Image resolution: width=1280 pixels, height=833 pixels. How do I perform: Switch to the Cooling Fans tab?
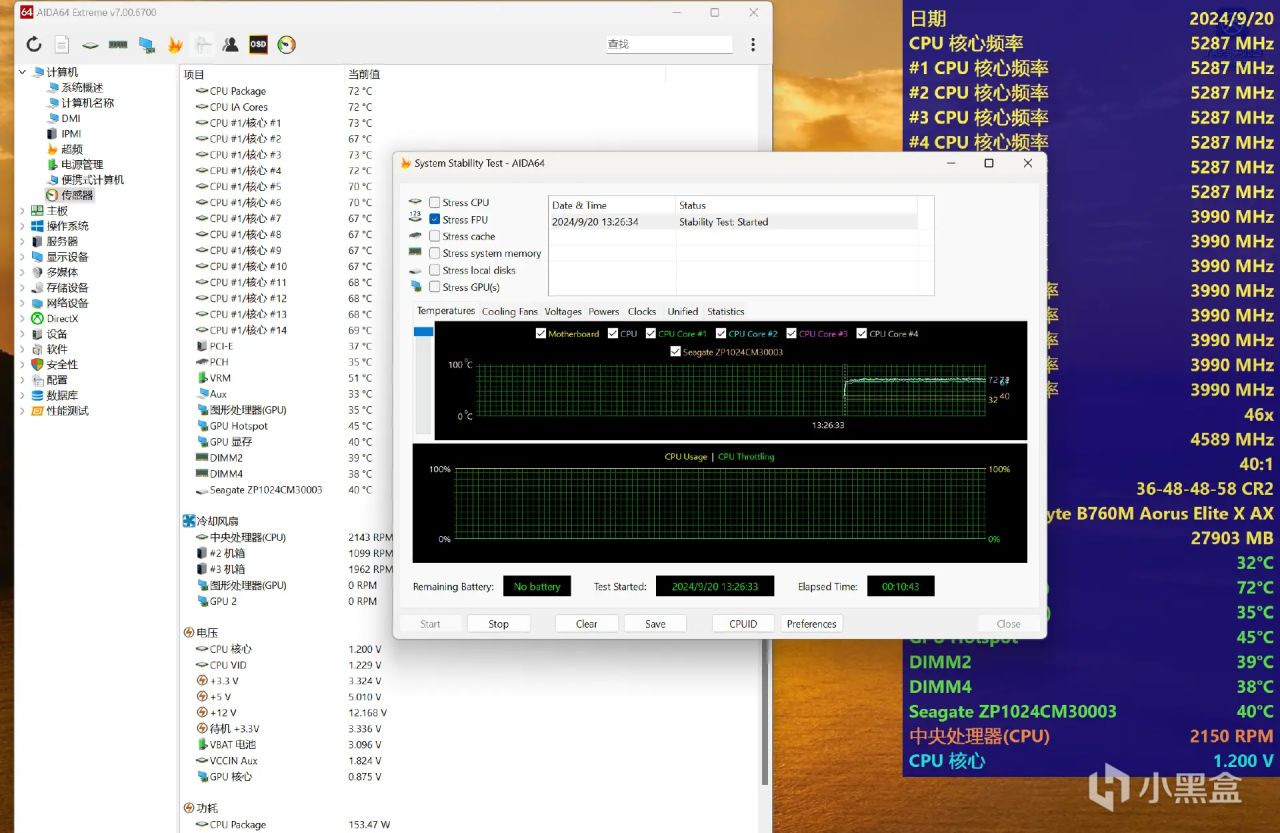[x=510, y=311]
